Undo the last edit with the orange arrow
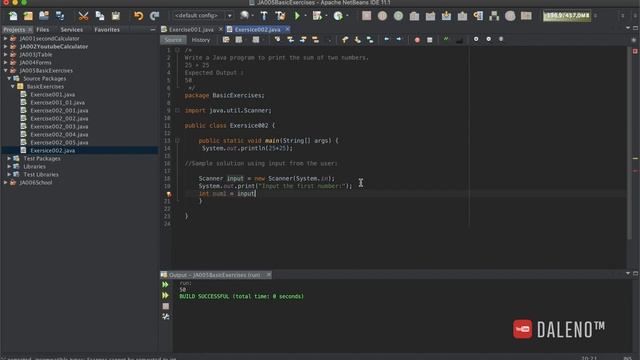Screen dimensions: 640x360 139,16
